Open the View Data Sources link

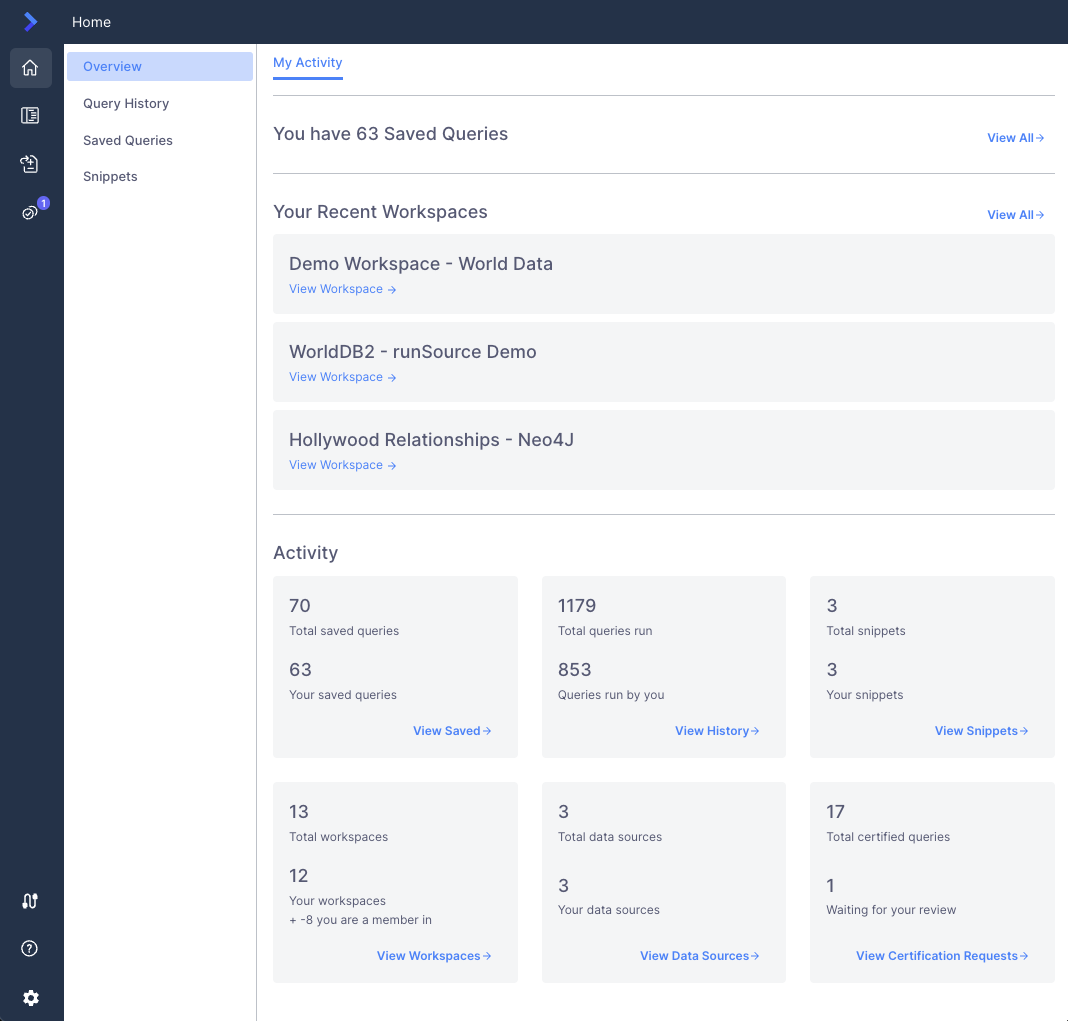point(699,956)
